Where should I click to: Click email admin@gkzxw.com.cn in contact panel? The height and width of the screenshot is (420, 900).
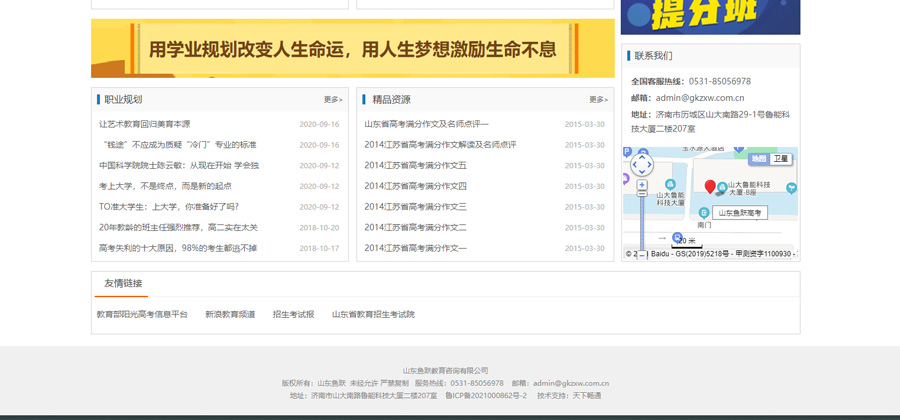700,98
